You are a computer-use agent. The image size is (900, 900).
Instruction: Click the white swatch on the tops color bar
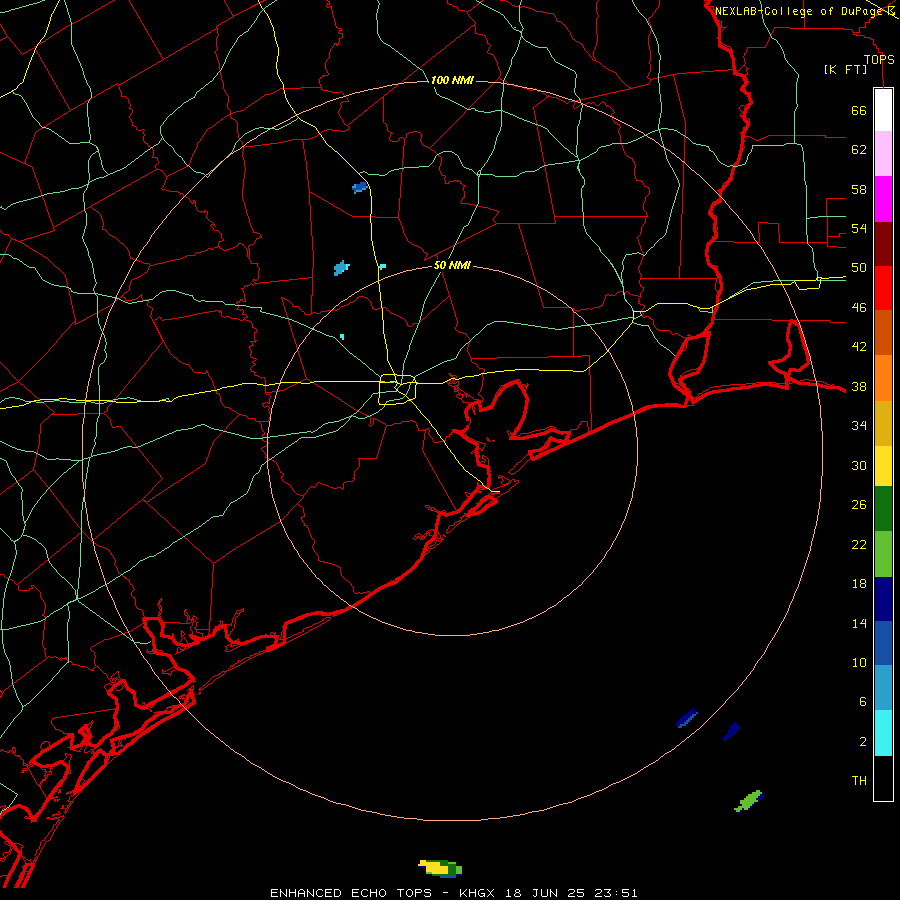[x=883, y=110]
